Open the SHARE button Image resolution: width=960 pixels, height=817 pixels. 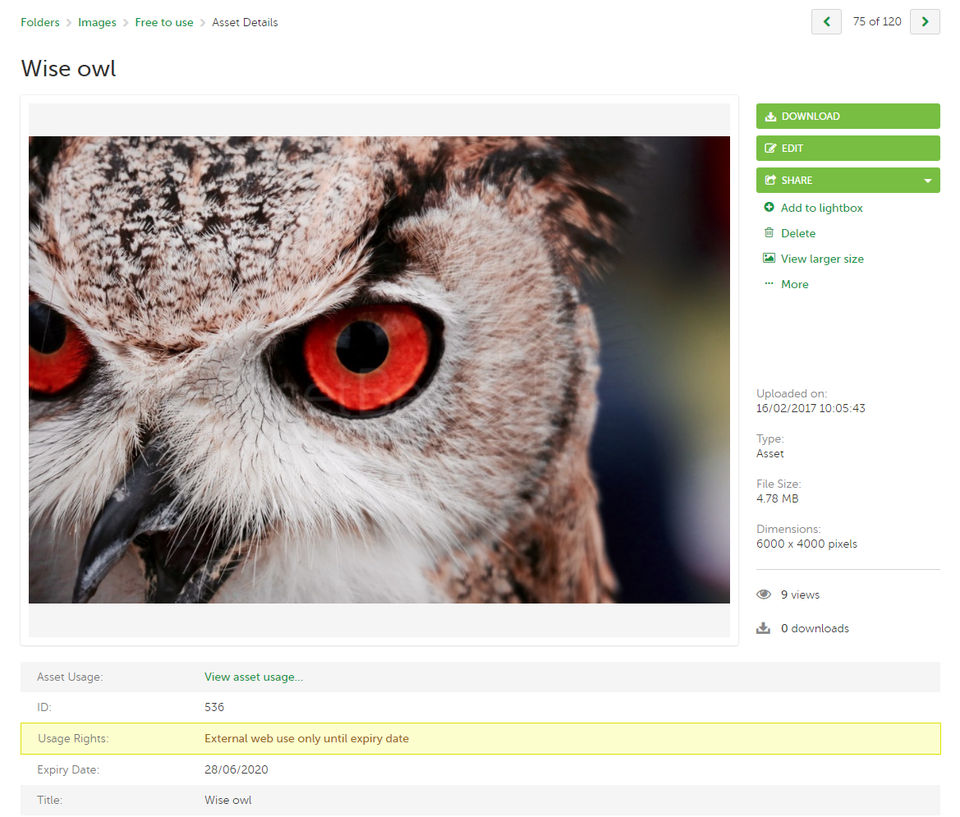tap(847, 180)
